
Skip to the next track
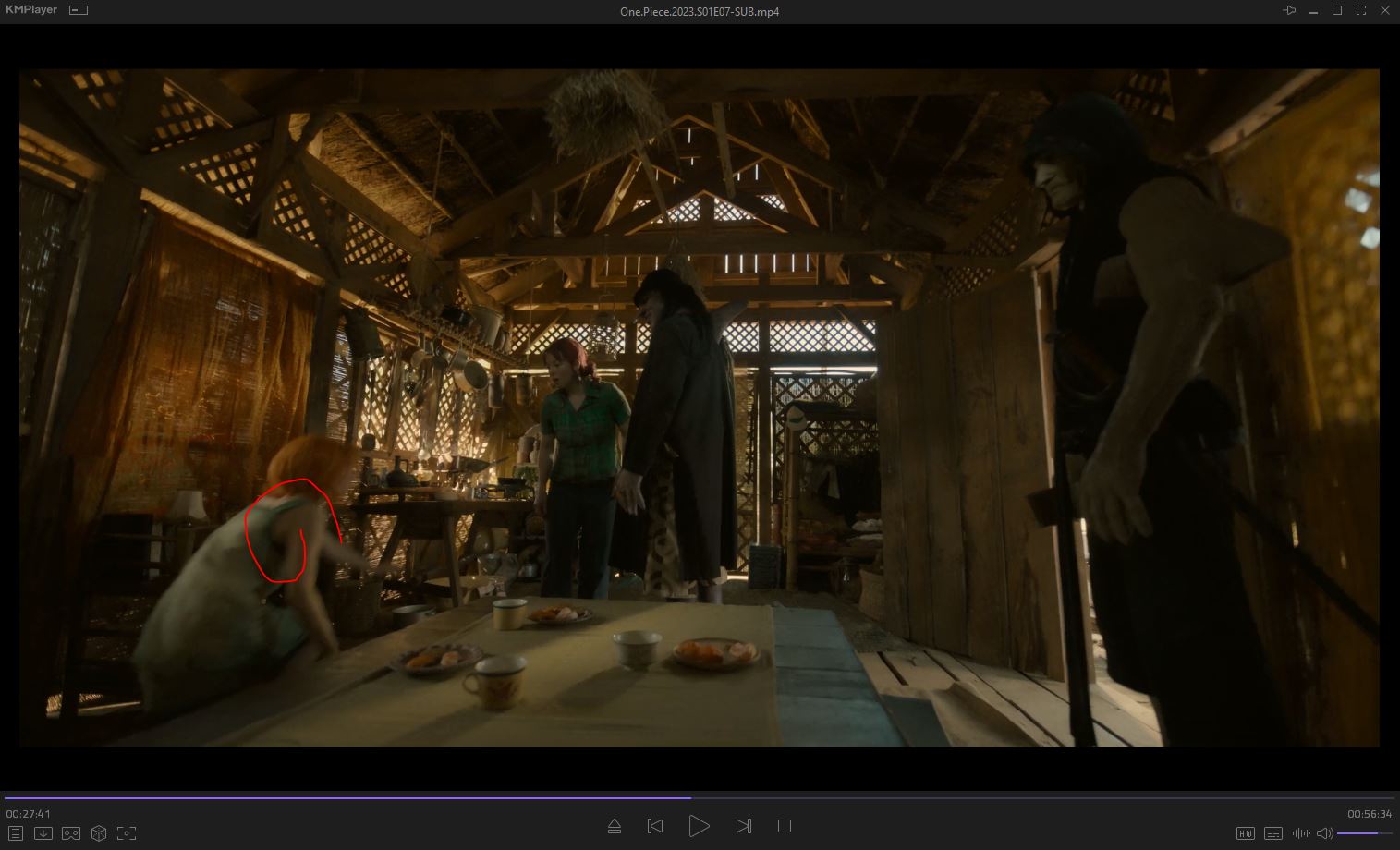point(744,826)
